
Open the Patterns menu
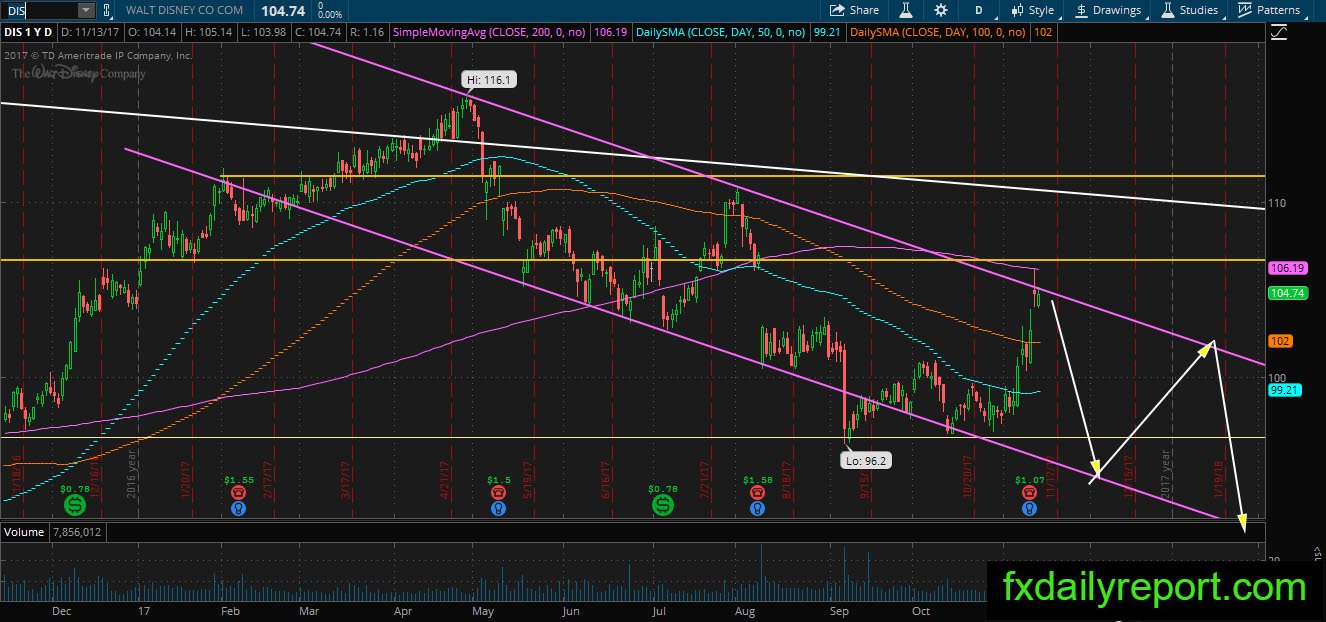click(x=1270, y=10)
